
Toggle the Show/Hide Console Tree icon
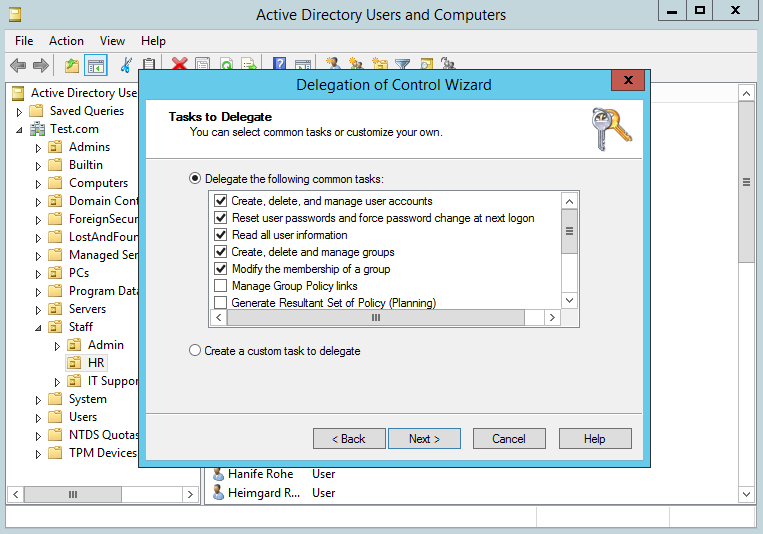(95, 65)
